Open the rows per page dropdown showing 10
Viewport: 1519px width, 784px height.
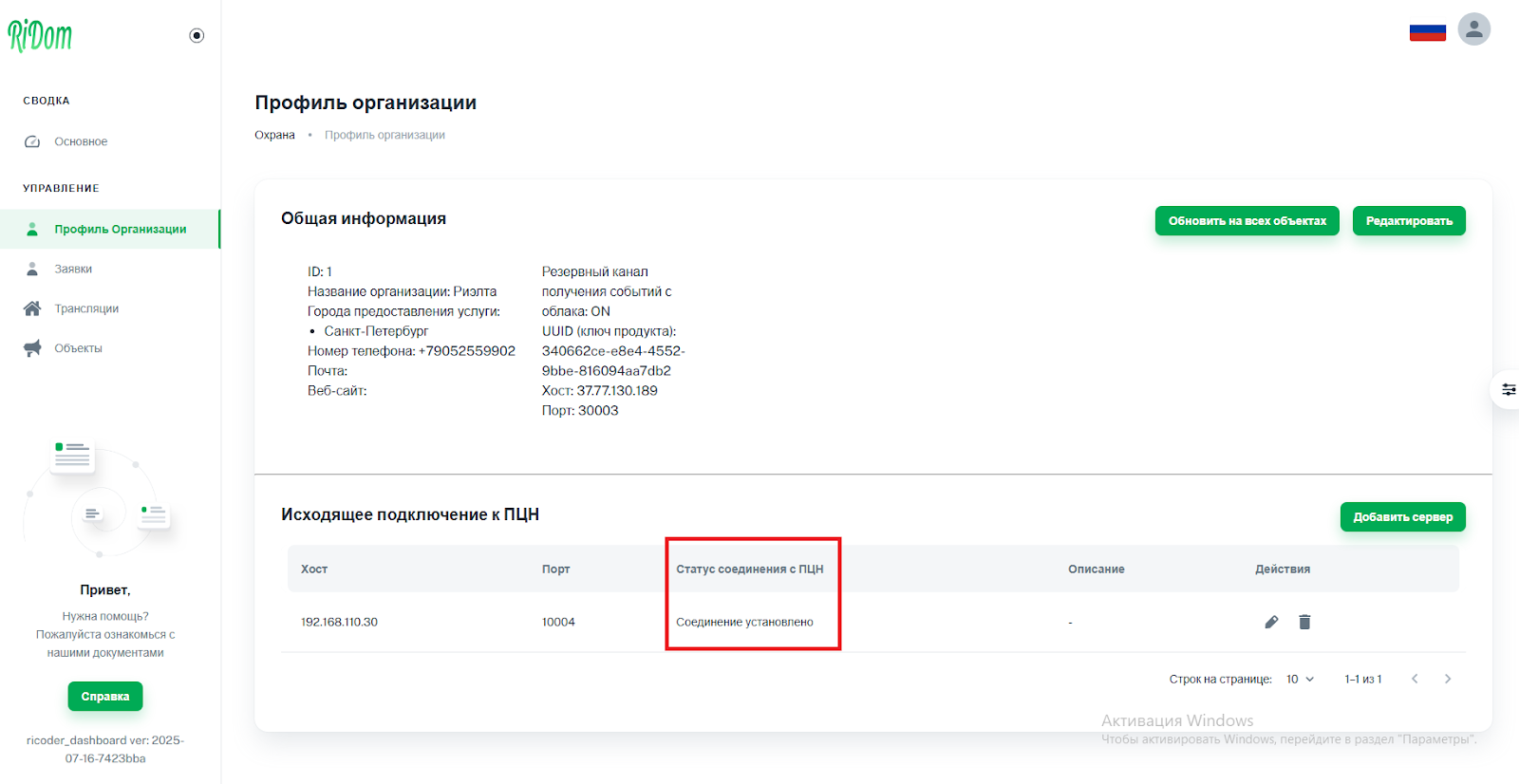(1299, 679)
